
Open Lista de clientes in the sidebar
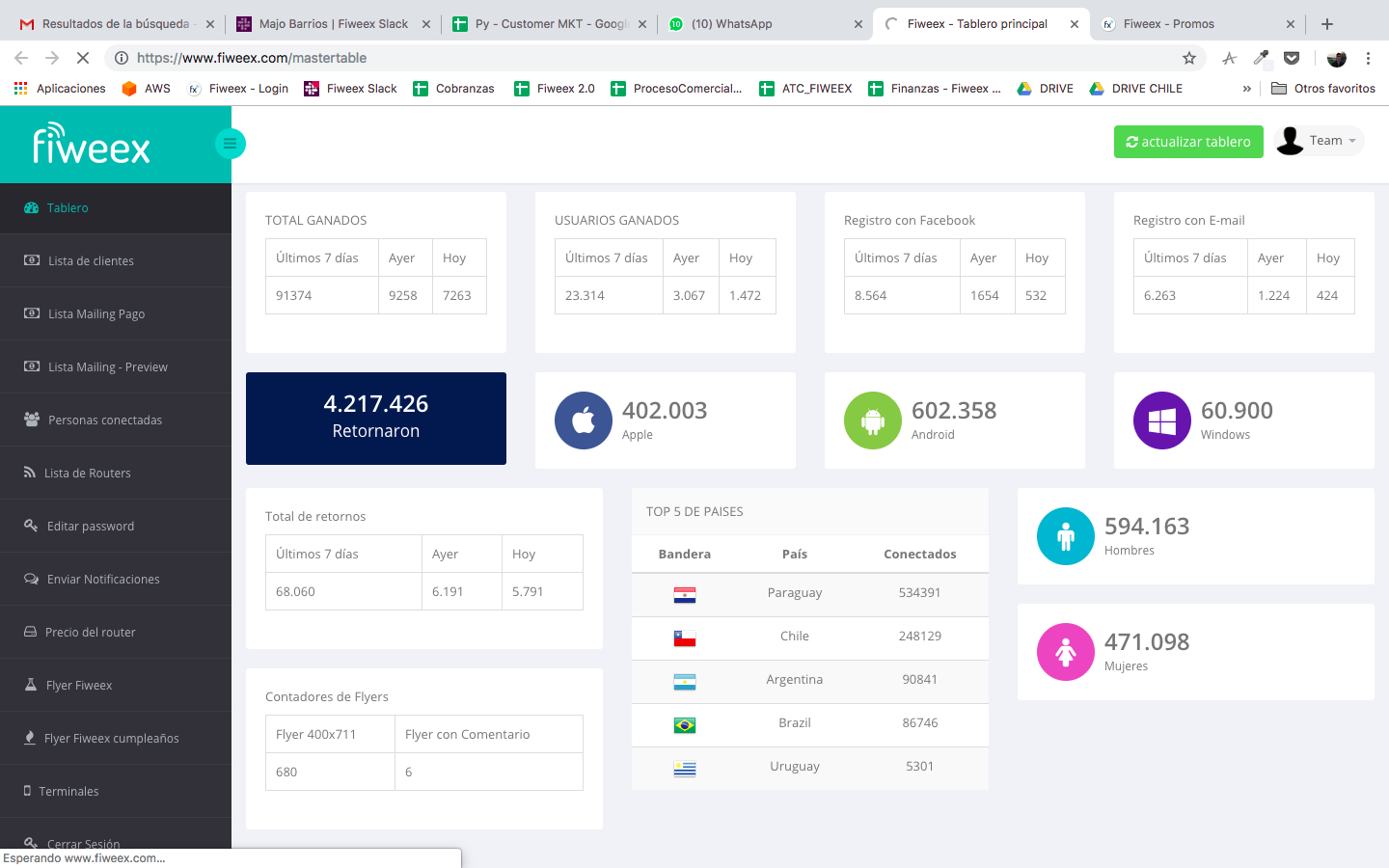(x=91, y=261)
